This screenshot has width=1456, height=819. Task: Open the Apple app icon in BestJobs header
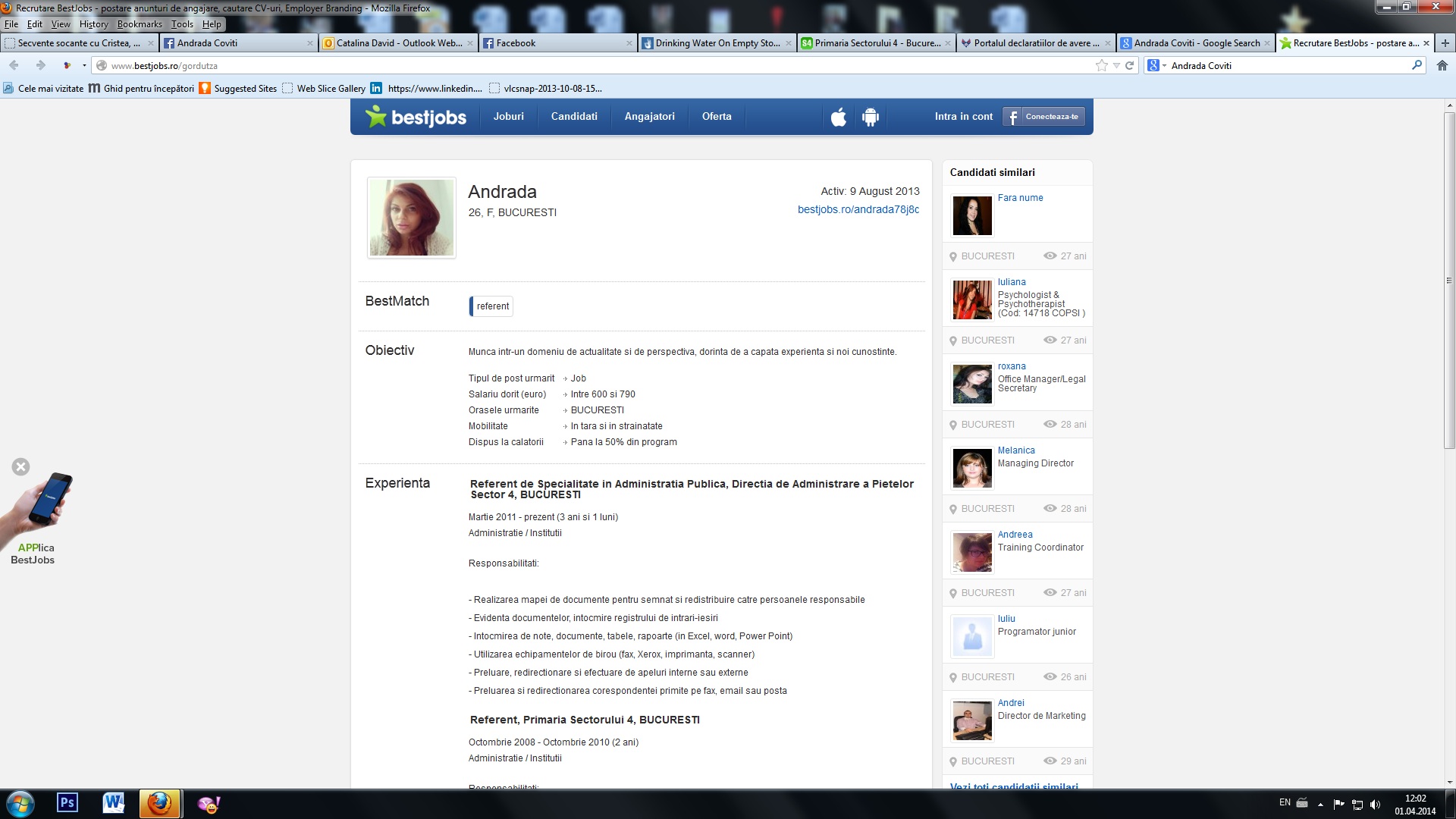click(x=837, y=118)
